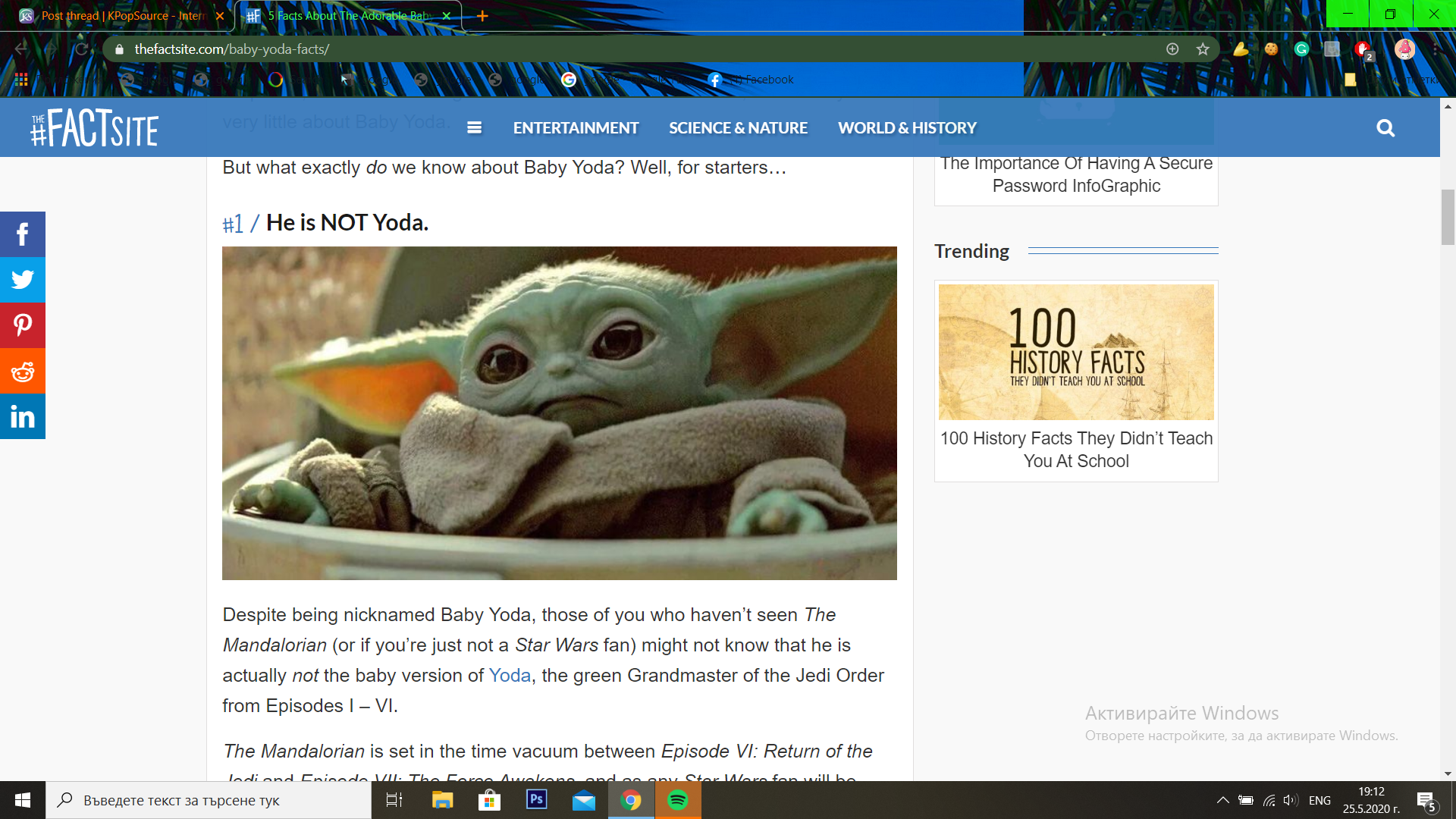
Task: Go to The Fact Site logo homepage
Action: pos(95,128)
